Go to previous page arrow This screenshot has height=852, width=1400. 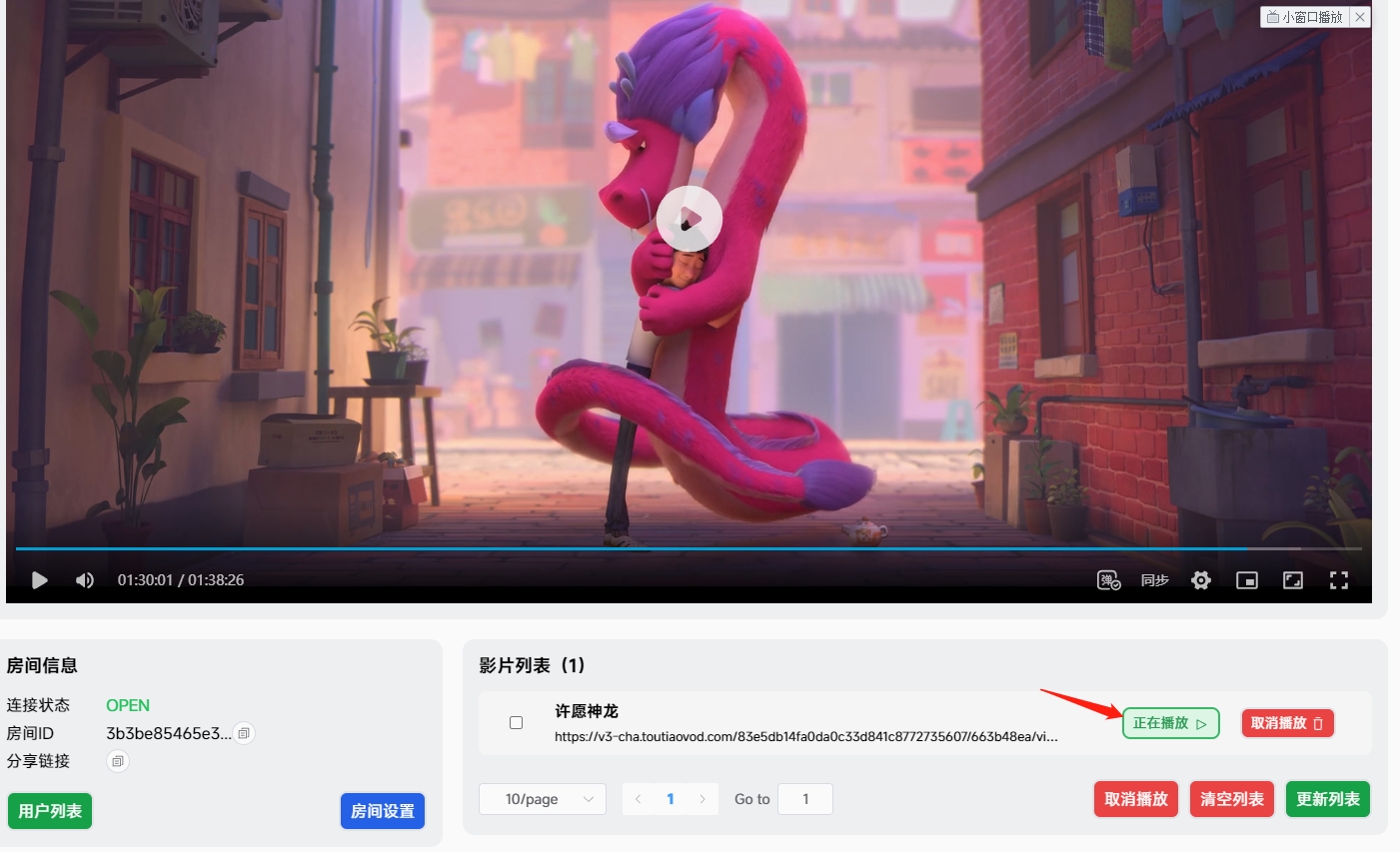point(639,799)
